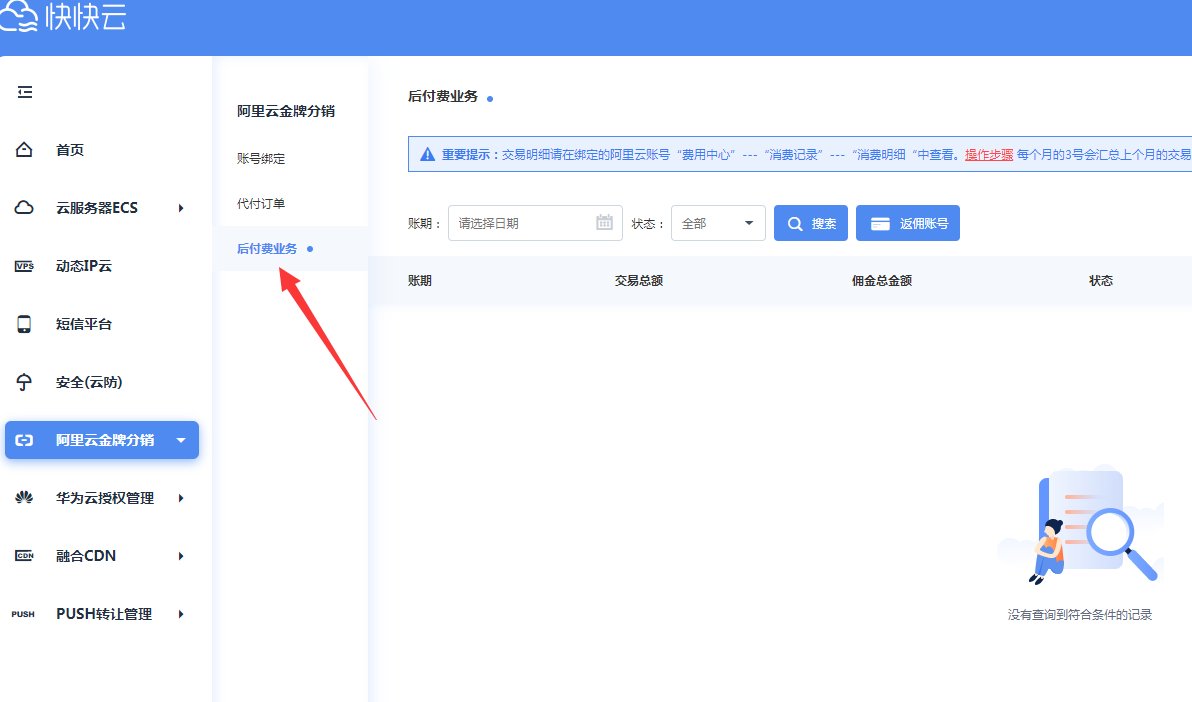Click the 返佣账号 button
1192x702 pixels.
907,223
